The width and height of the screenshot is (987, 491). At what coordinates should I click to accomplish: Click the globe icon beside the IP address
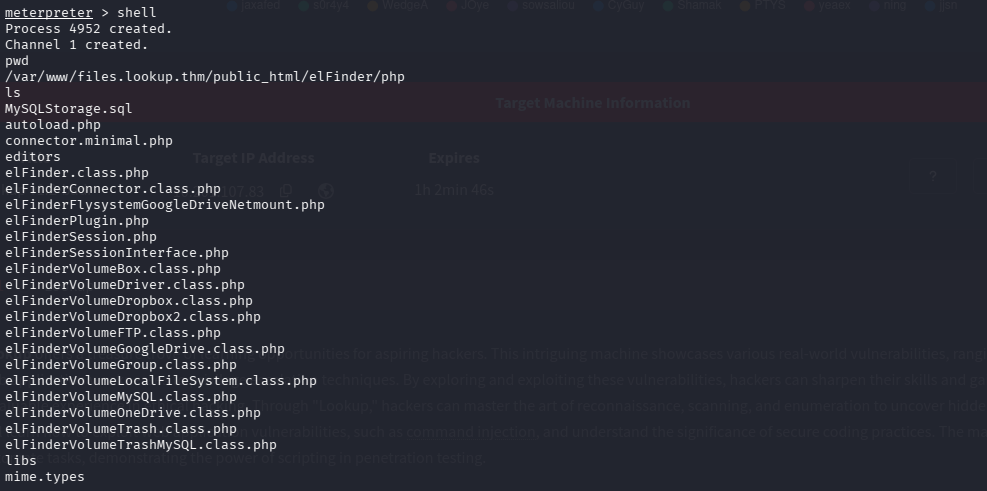click(326, 189)
